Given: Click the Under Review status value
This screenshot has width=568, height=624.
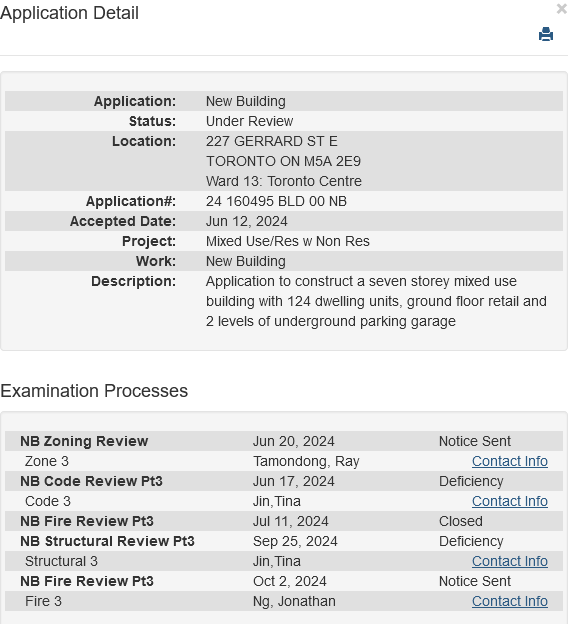Looking at the screenshot, I should click(249, 121).
